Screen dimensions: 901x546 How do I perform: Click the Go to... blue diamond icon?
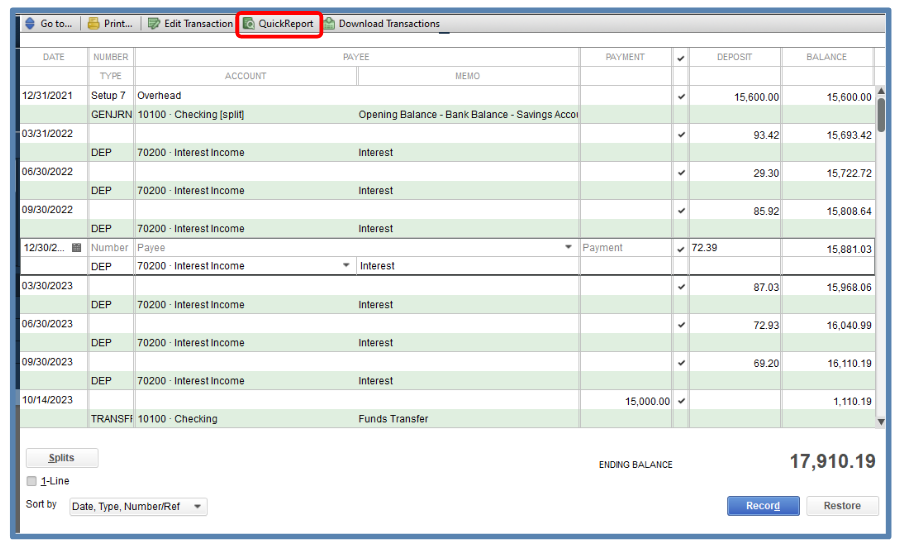(x=30, y=24)
